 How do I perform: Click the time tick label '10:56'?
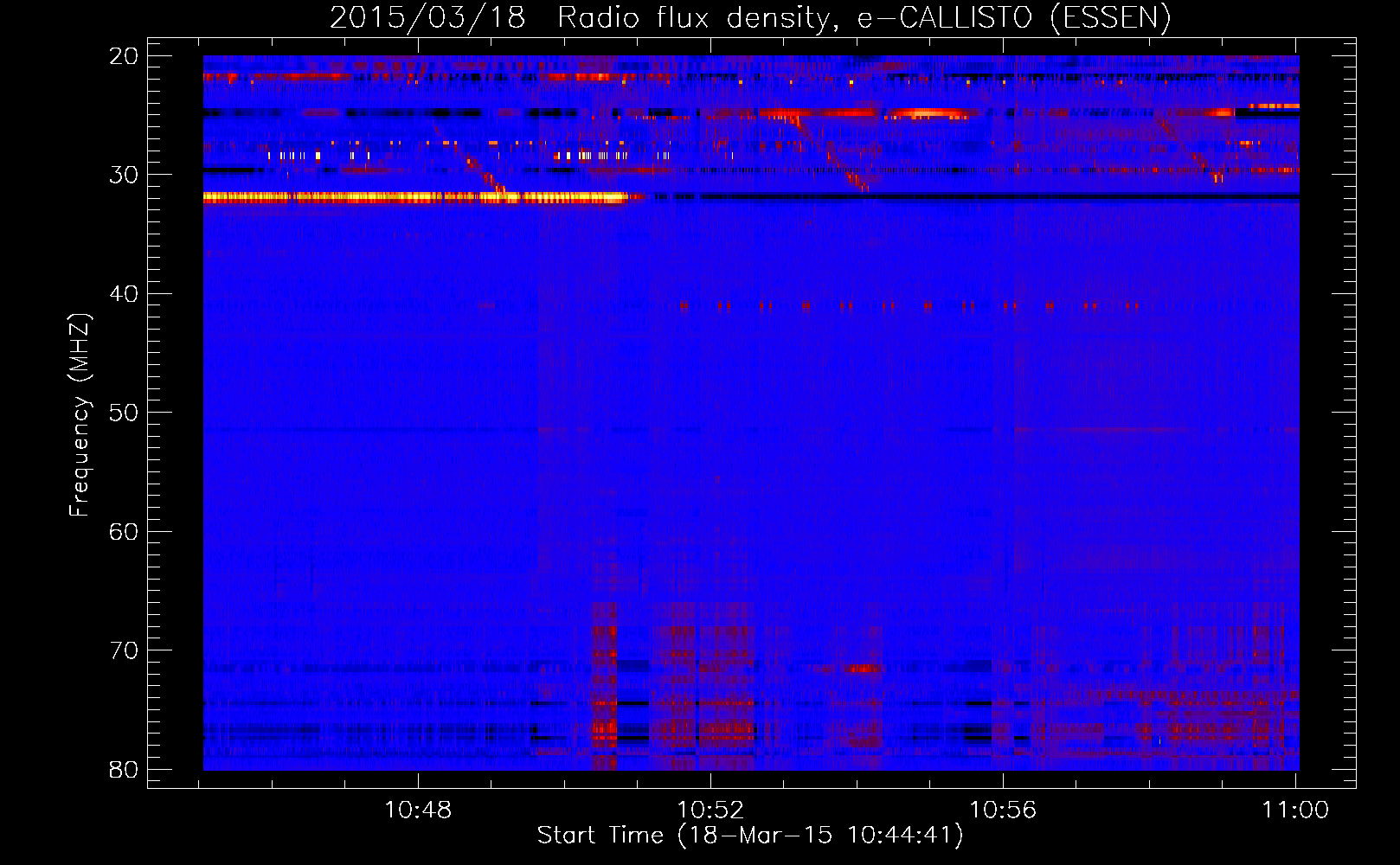pos(1003,811)
